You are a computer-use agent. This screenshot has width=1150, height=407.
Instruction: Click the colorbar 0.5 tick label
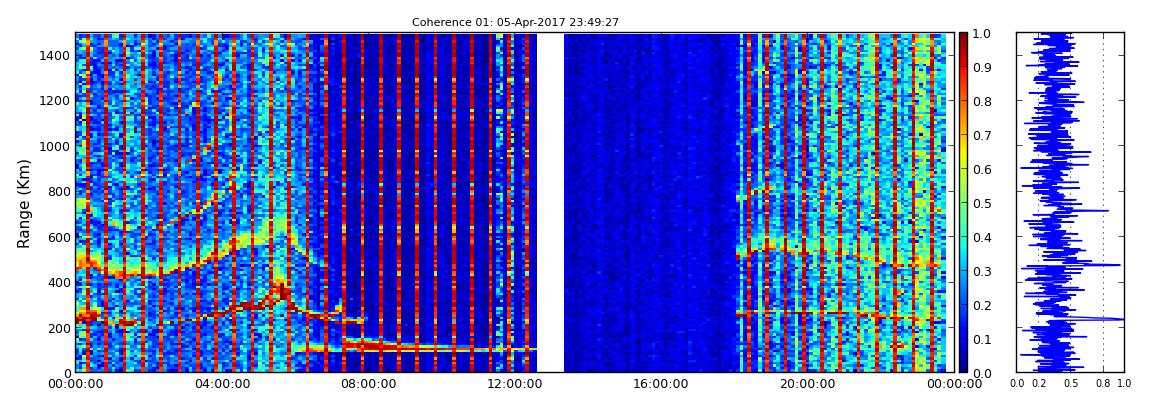(x=980, y=203)
